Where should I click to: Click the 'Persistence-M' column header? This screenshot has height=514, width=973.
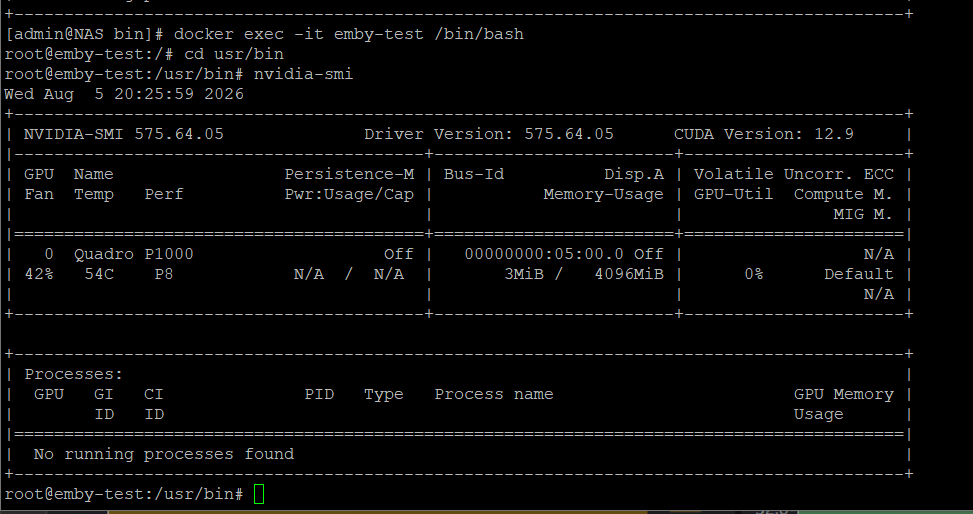[349, 174]
